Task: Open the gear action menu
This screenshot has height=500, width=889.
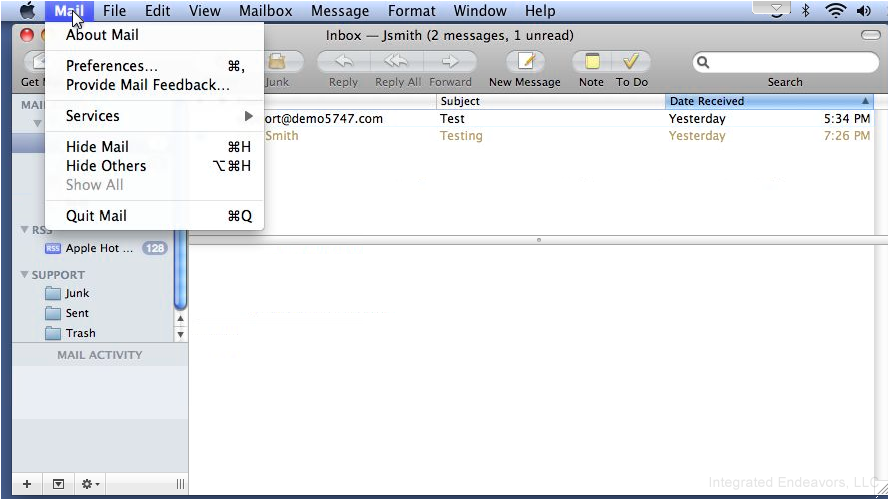Action: (x=90, y=484)
